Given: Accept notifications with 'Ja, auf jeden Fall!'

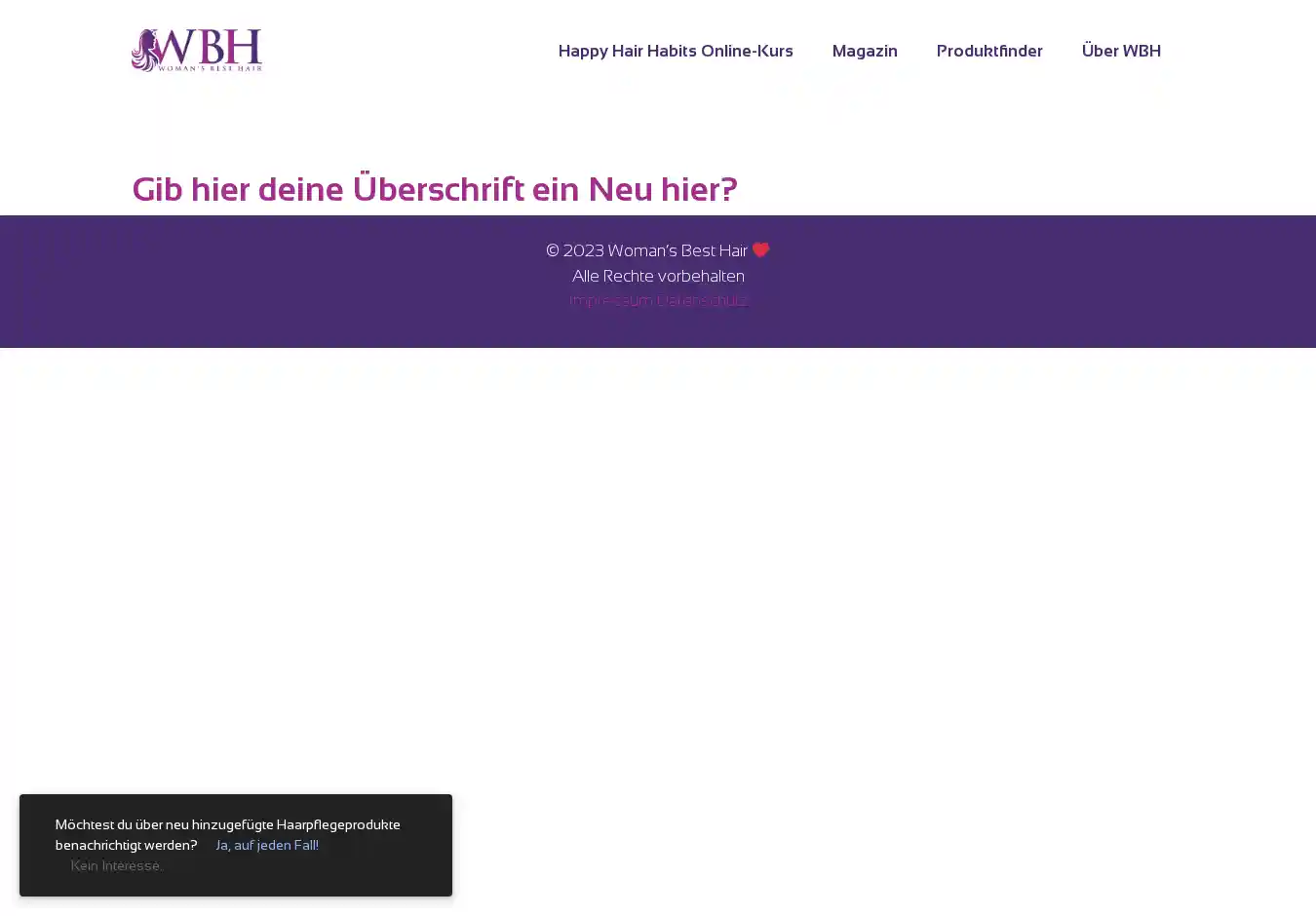Looking at the screenshot, I should tap(266, 846).
